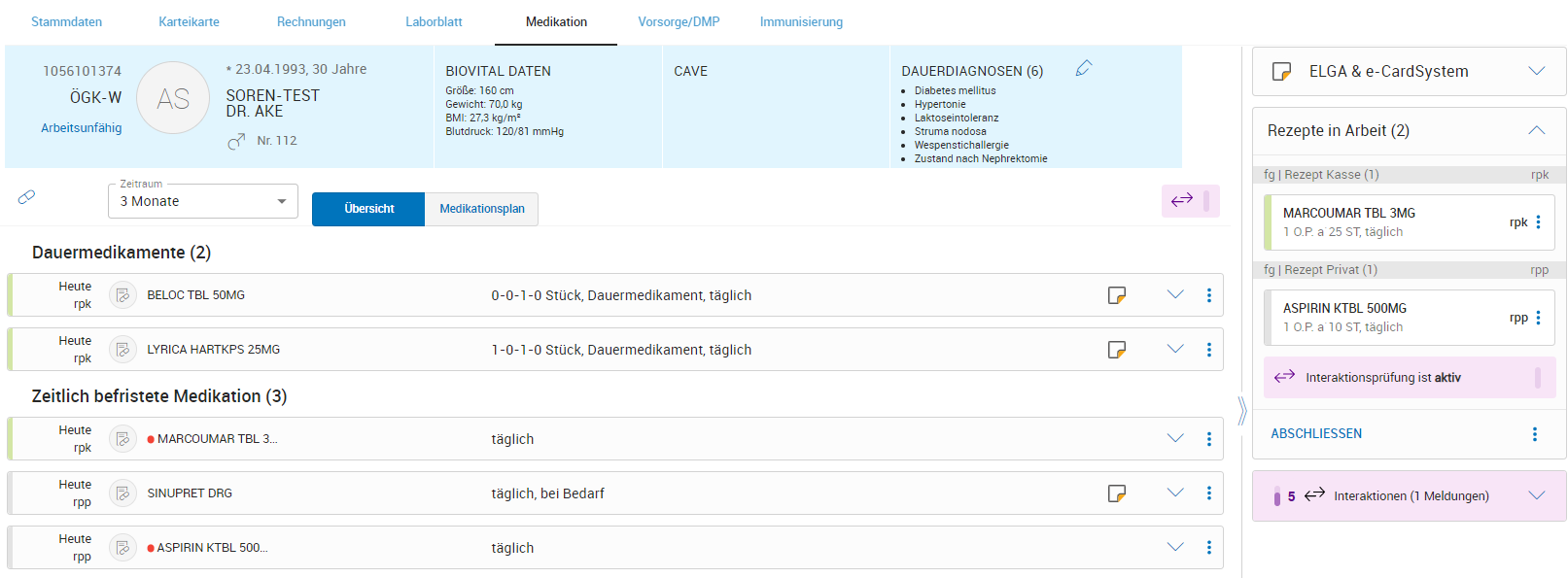Click the double-chevron panel collapse handle

pyautogui.click(x=1241, y=411)
